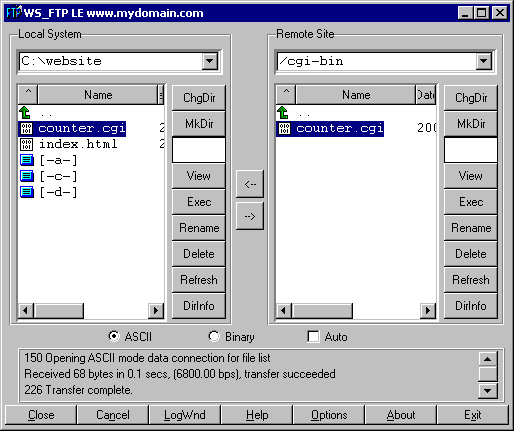Image resolution: width=514 pixels, height=431 pixels.
Task: Select the [-d-] drive icon
Action: tap(27, 192)
